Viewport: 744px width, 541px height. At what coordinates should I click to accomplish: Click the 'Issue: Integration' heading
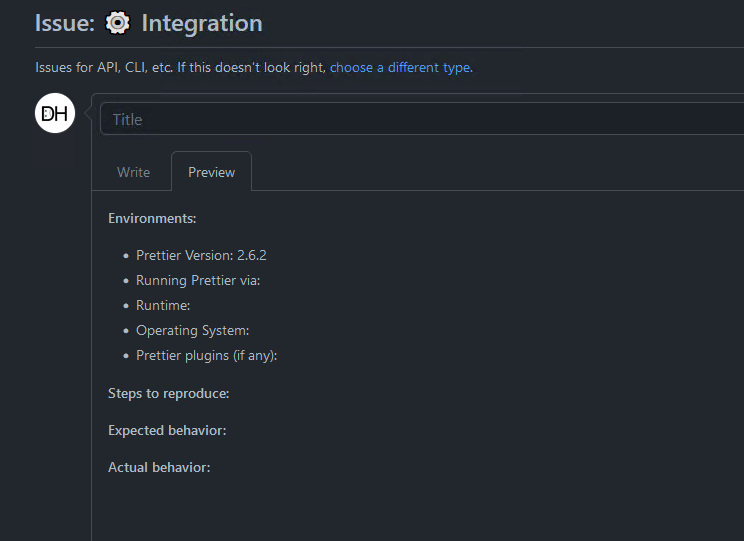point(149,23)
